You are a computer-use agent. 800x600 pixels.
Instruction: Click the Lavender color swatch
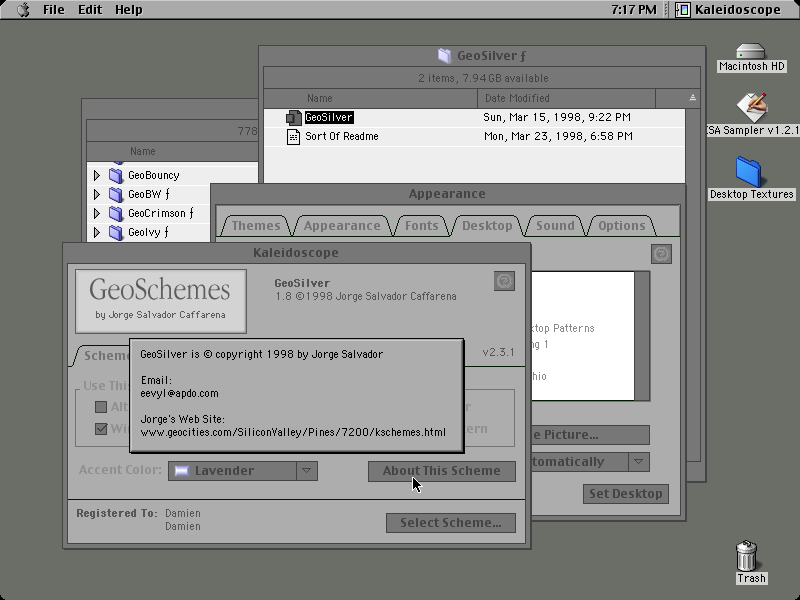point(182,470)
